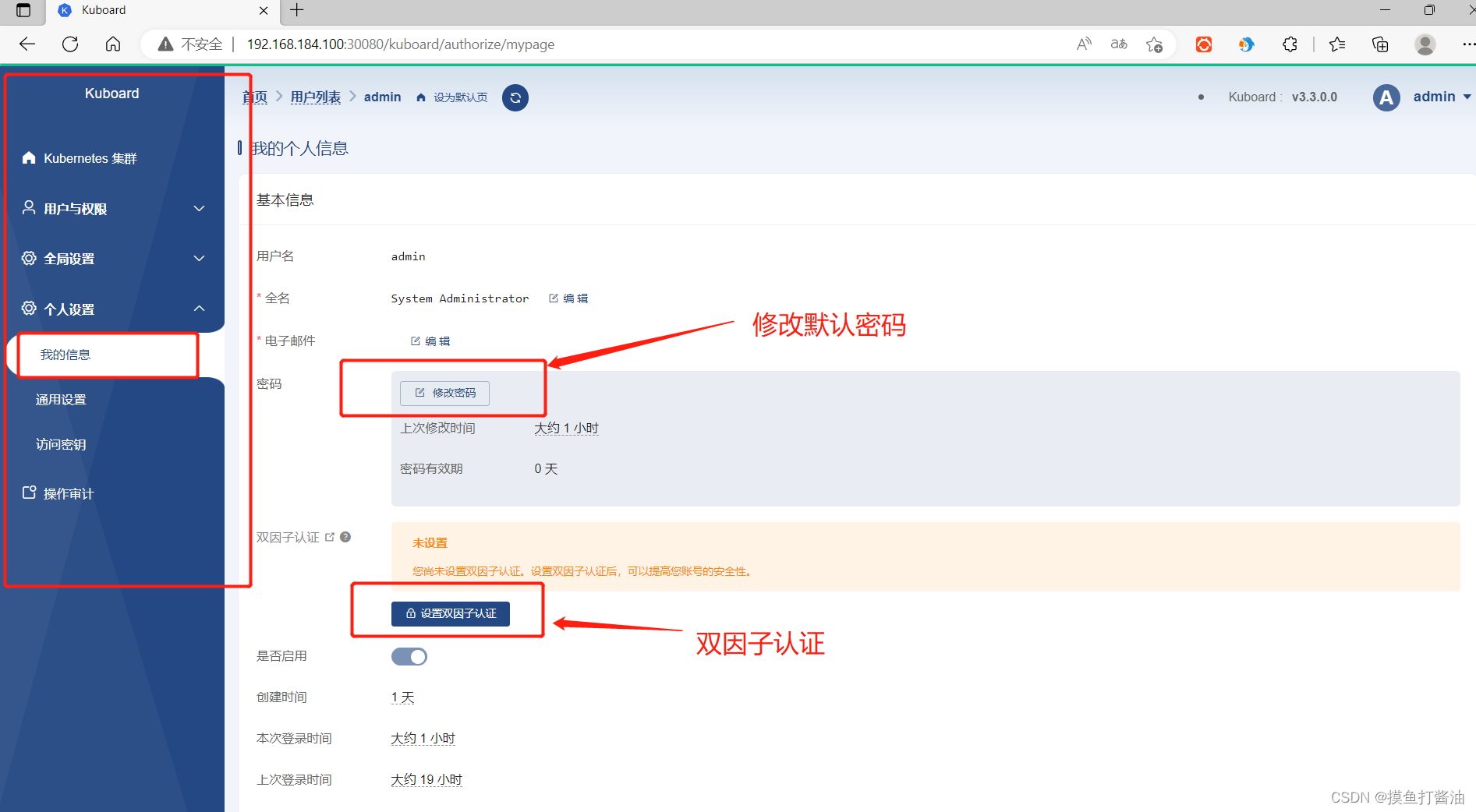Open the tab actions menu icon

[x=23, y=10]
